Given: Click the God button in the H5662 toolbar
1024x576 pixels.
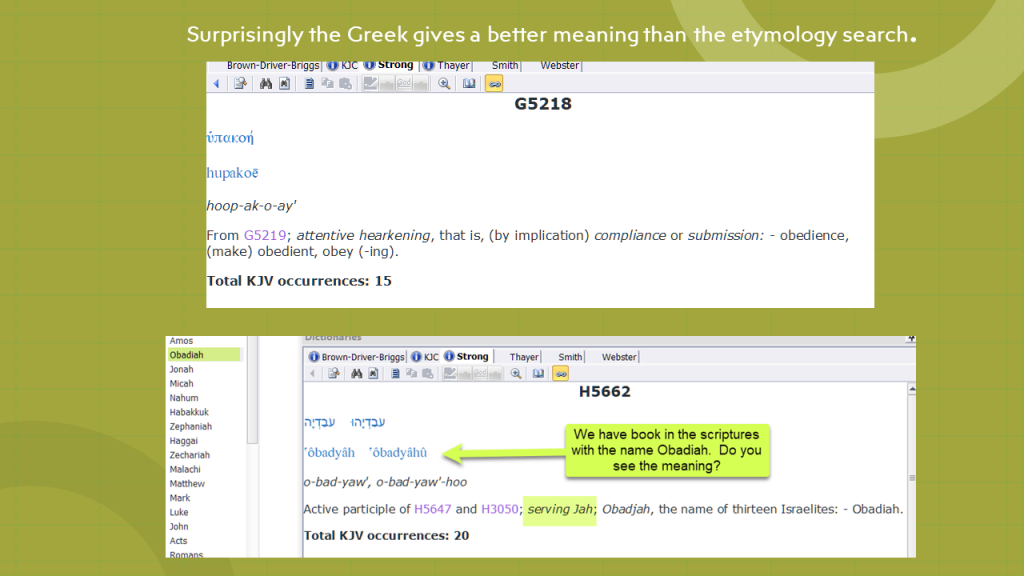Looking at the screenshot, I should click(x=480, y=374).
